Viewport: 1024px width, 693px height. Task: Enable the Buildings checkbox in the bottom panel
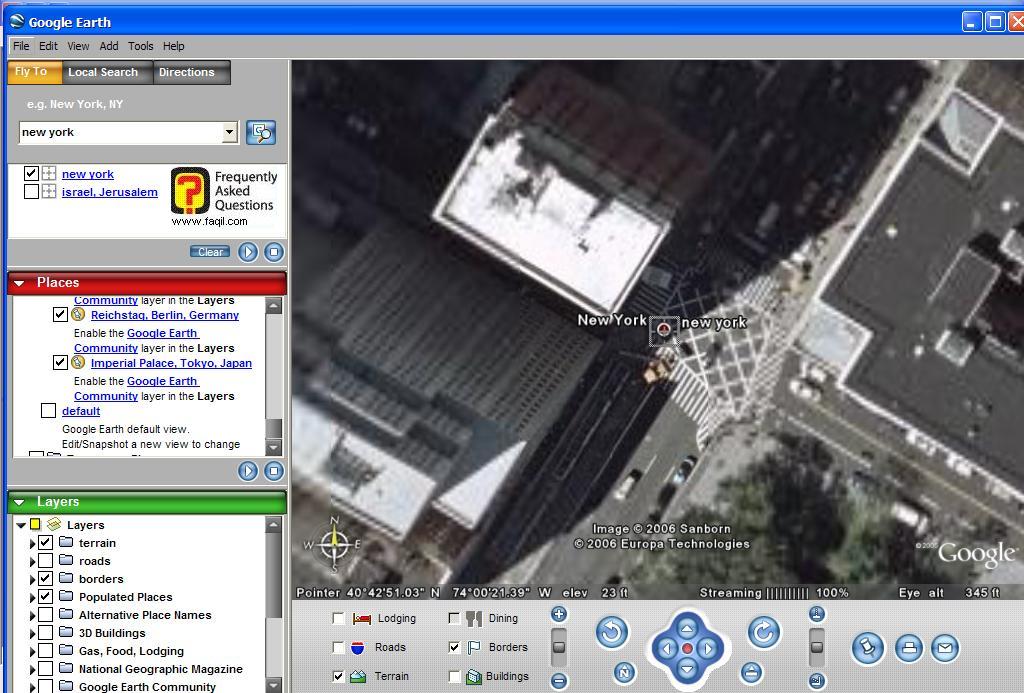click(x=454, y=676)
